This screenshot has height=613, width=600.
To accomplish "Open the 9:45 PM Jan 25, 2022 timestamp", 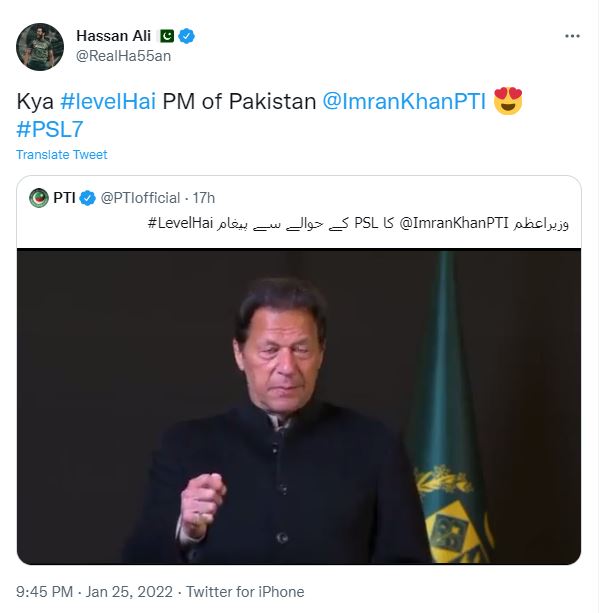I will pos(94,592).
